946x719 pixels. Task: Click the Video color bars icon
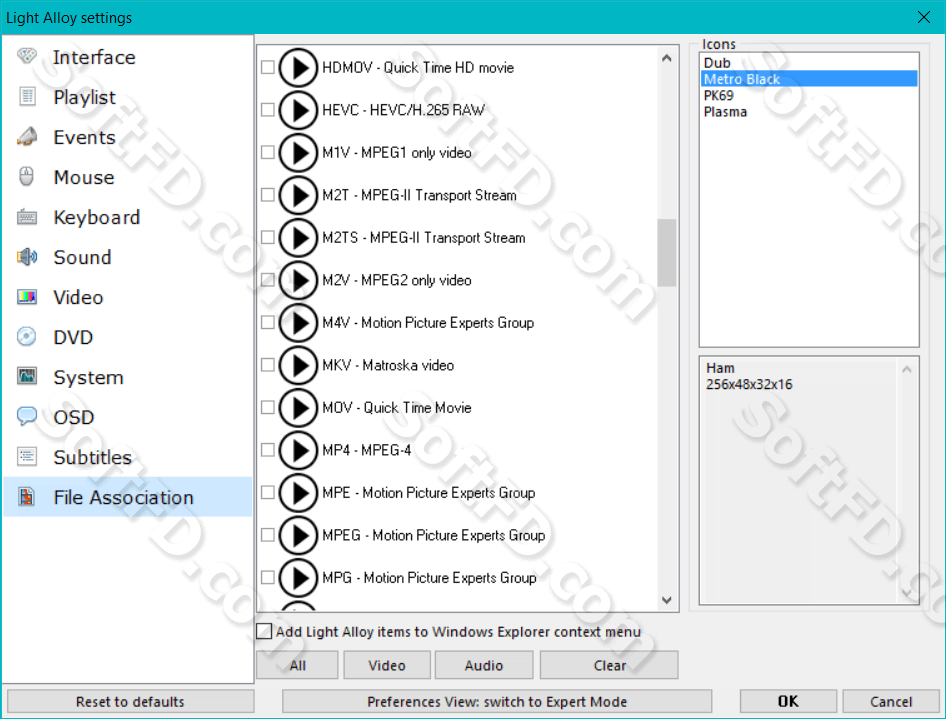pos(27,296)
